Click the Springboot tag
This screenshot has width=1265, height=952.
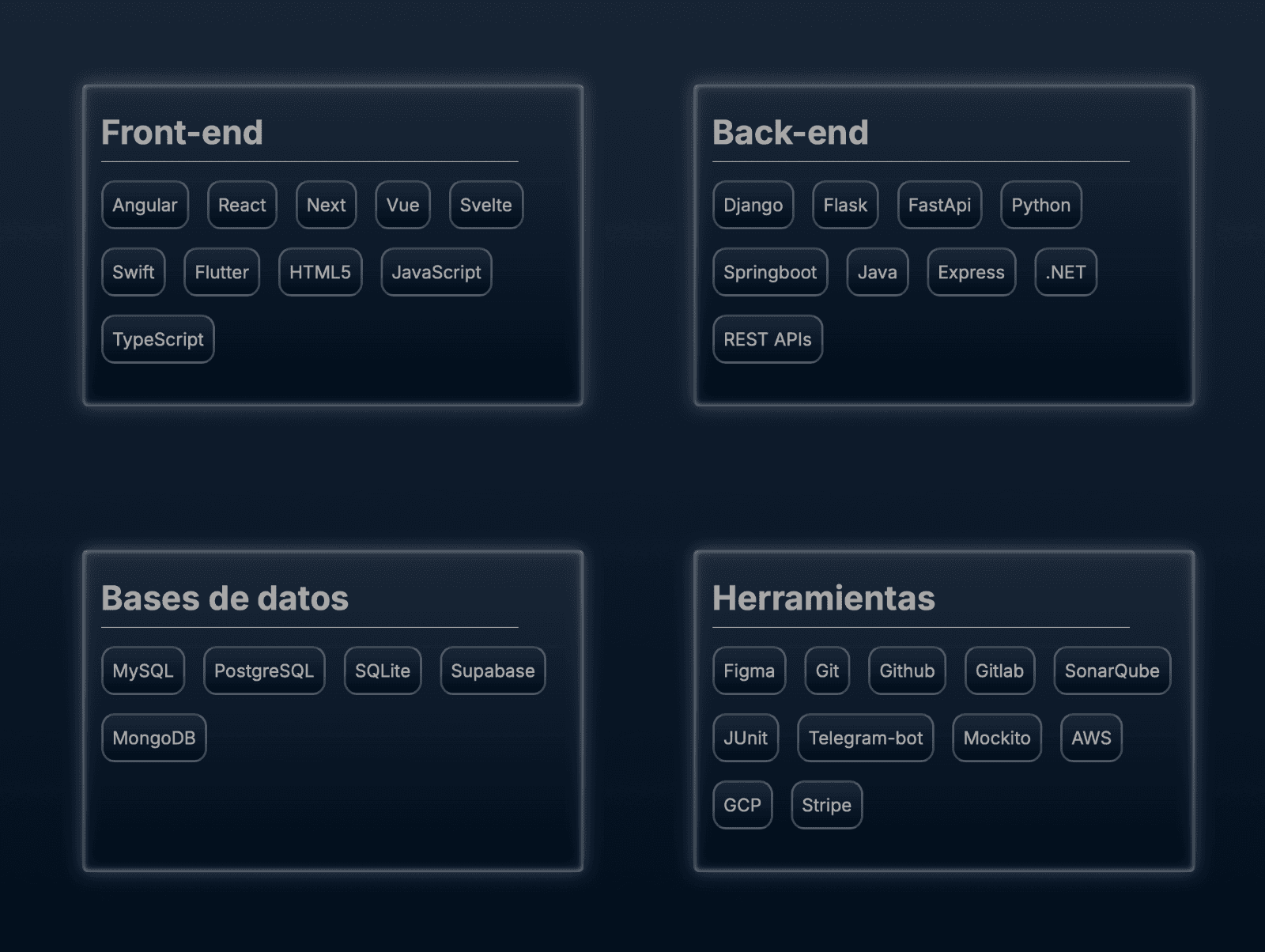[x=771, y=272]
